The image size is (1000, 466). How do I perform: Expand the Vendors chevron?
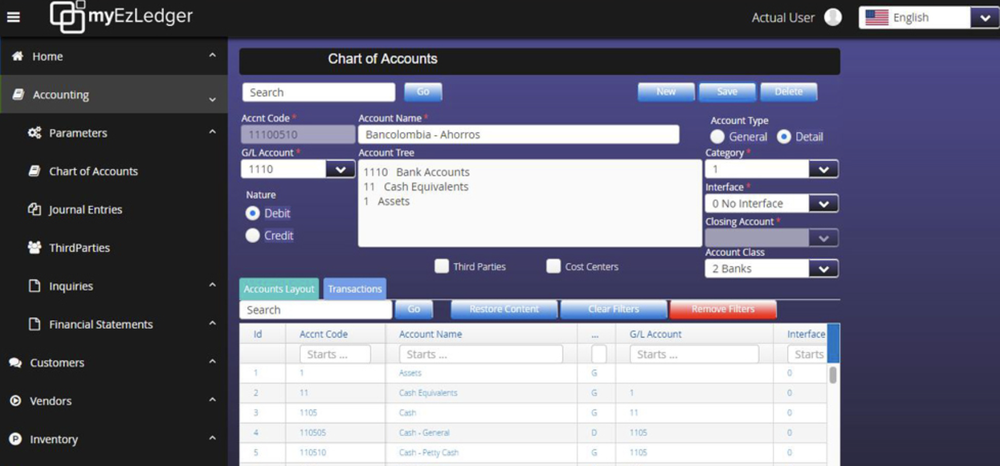point(212,400)
